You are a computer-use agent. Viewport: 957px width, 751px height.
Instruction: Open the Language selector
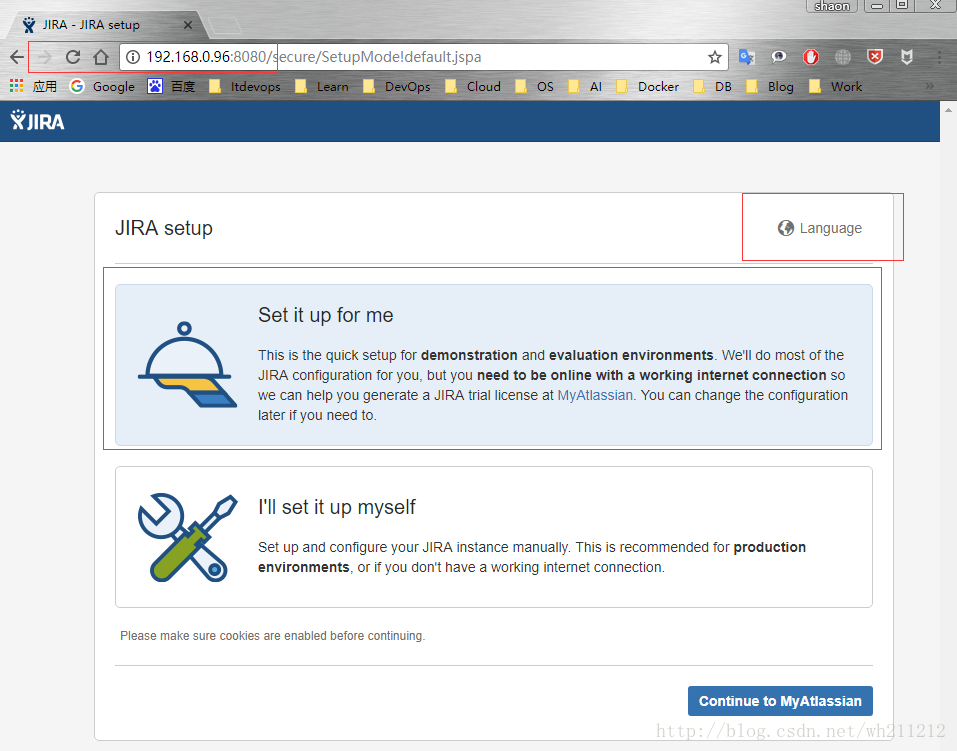tap(820, 228)
